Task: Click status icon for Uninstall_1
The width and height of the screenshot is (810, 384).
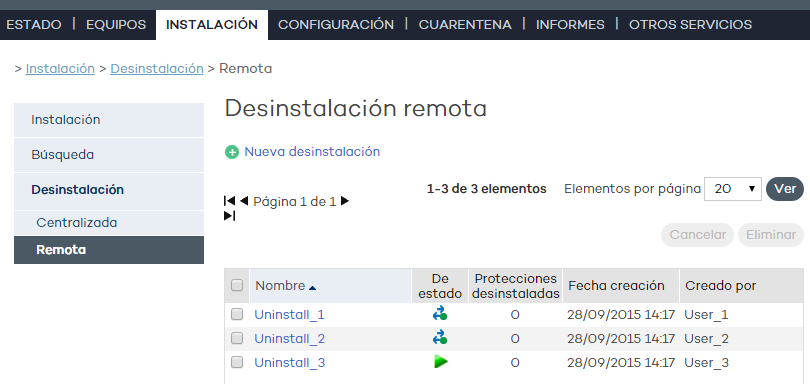Action: click(440, 314)
